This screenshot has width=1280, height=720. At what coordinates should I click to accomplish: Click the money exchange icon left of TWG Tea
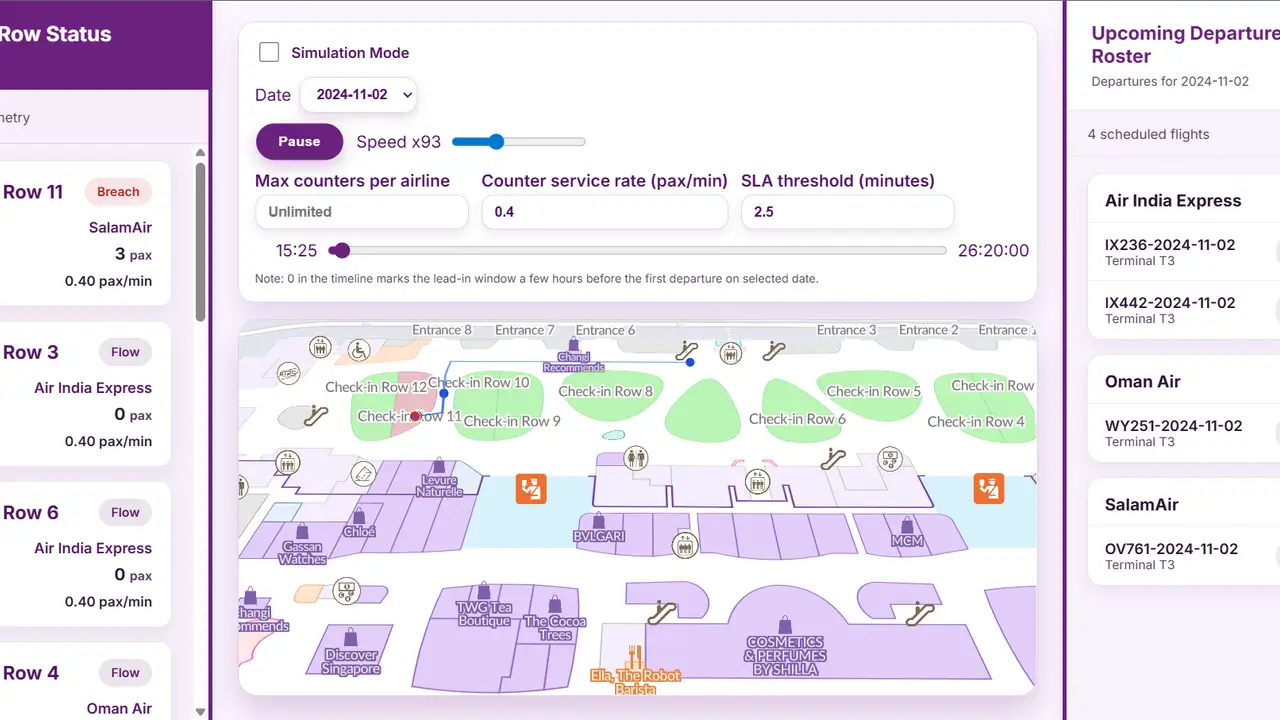click(346, 590)
